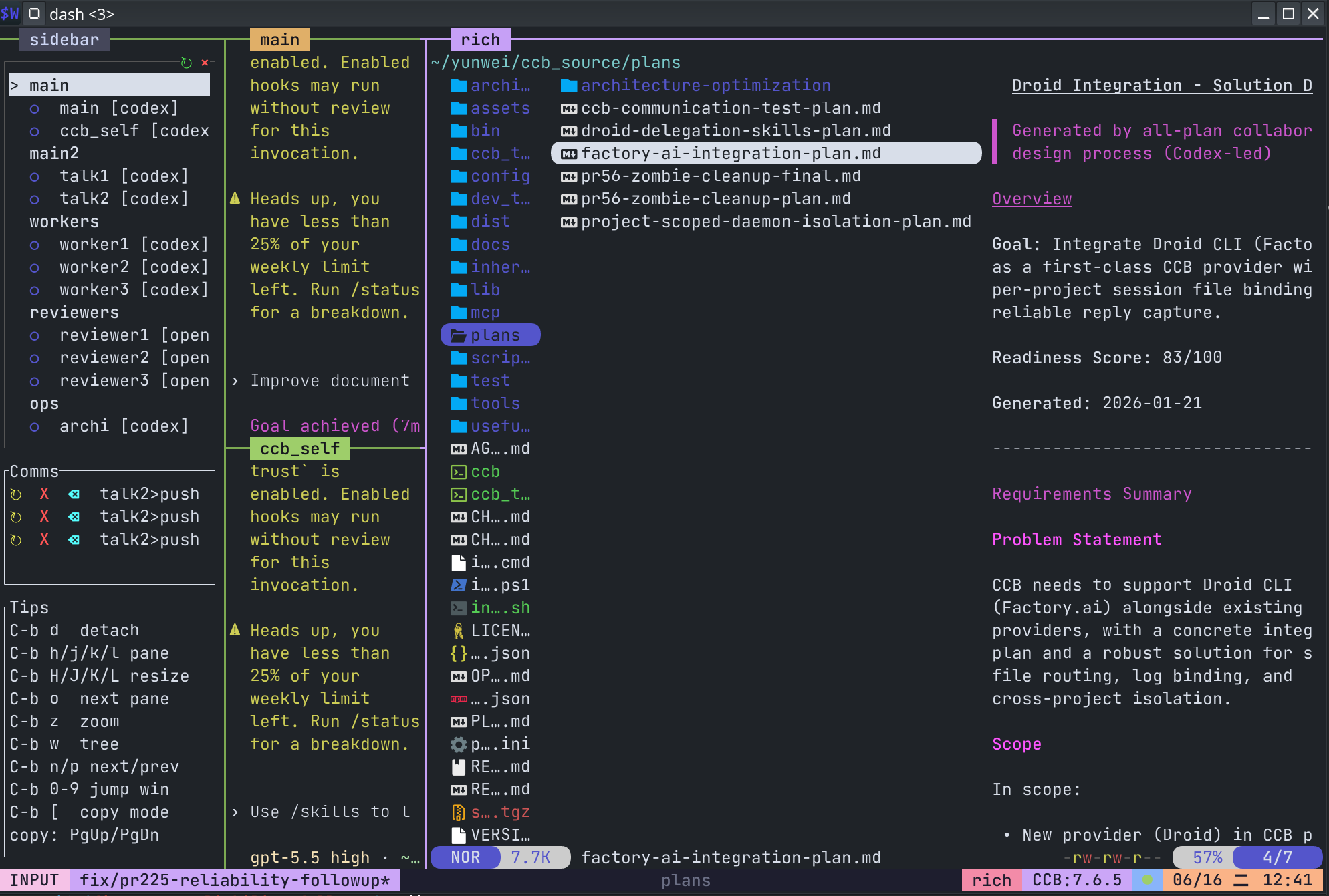This screenshot has height=896, width=1329.
Task: Click the gear icon of p….ini
Action: click(x=459, y=744)
